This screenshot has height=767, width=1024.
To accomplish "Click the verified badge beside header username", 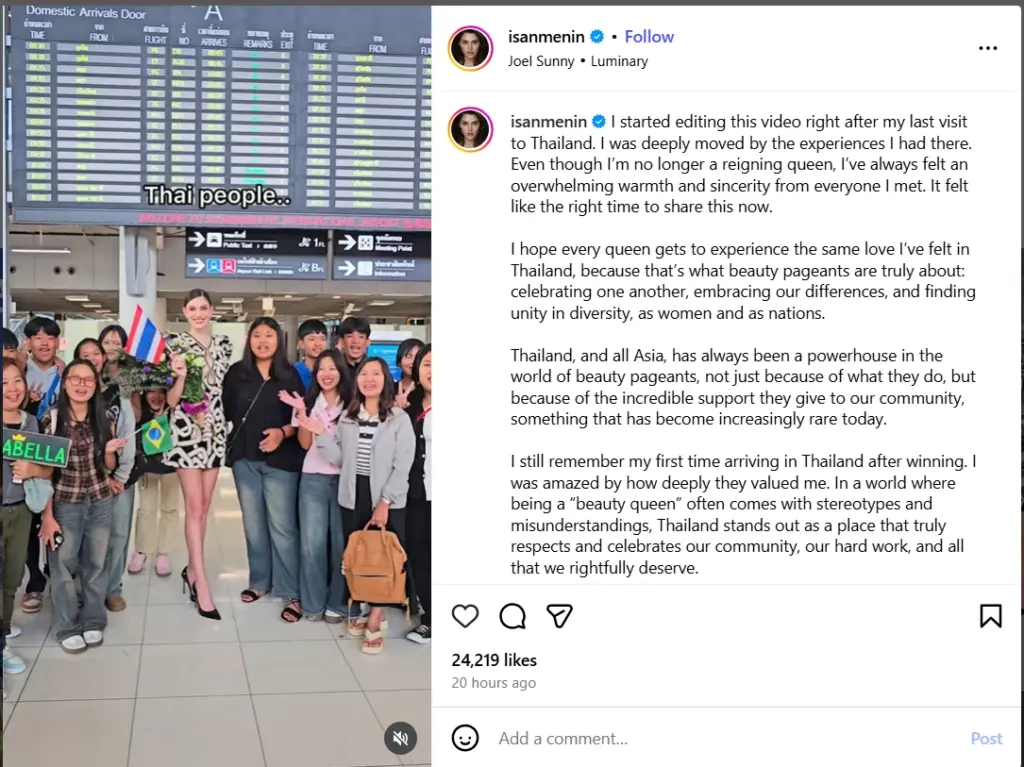I will pyautogui.click(x=597, y=37).
